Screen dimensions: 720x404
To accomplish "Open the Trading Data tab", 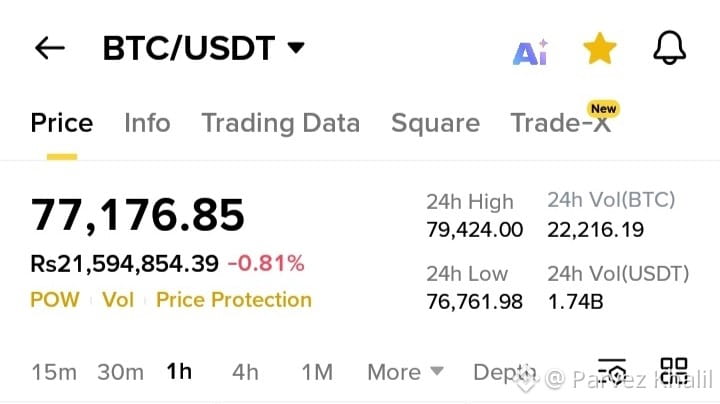I will click(281, 123).
